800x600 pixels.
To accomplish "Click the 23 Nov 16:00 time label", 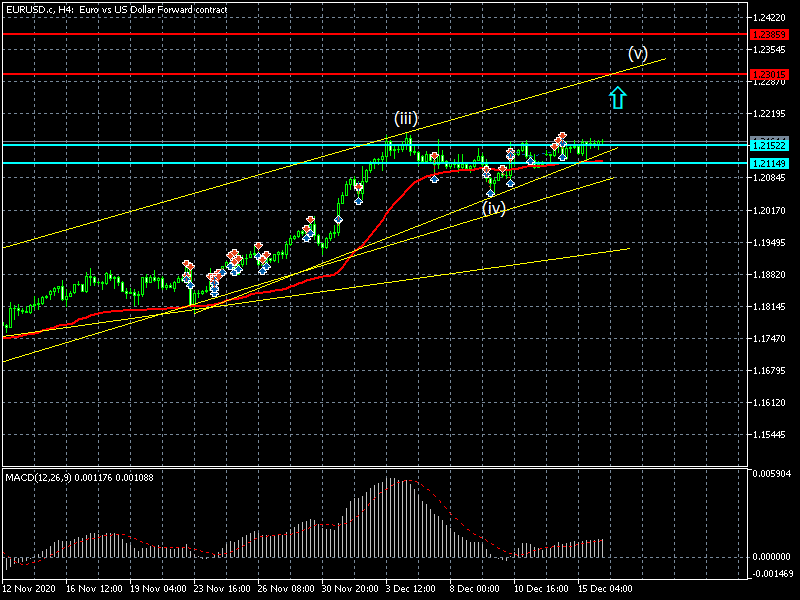I will [x=220, y=590].
